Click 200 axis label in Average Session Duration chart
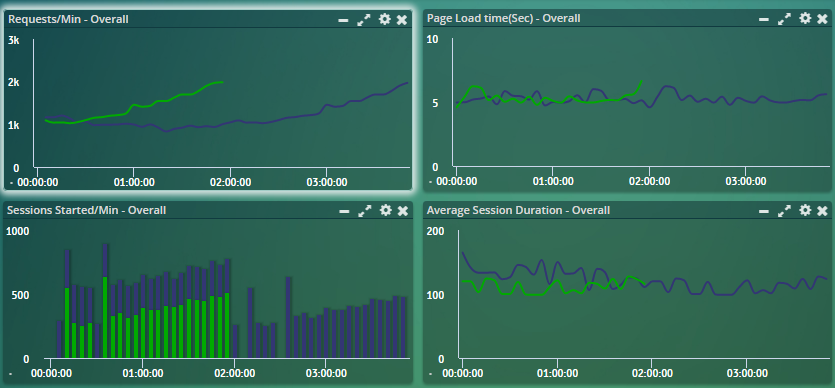The height and width of the screenshot is (388, 835). pyautogui.click(x=436, y=231)
